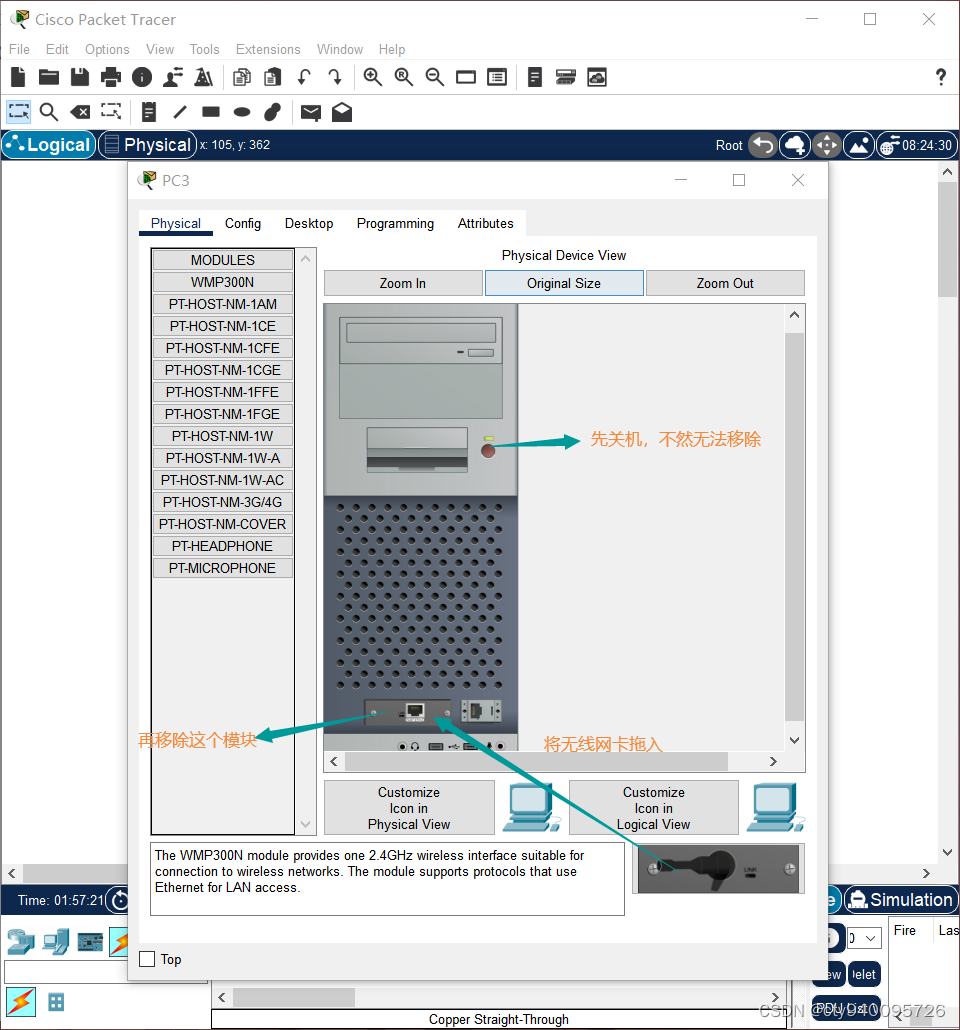Open Network Information icon
Viewport: 960px width, 1030px height.
point(142,78)
